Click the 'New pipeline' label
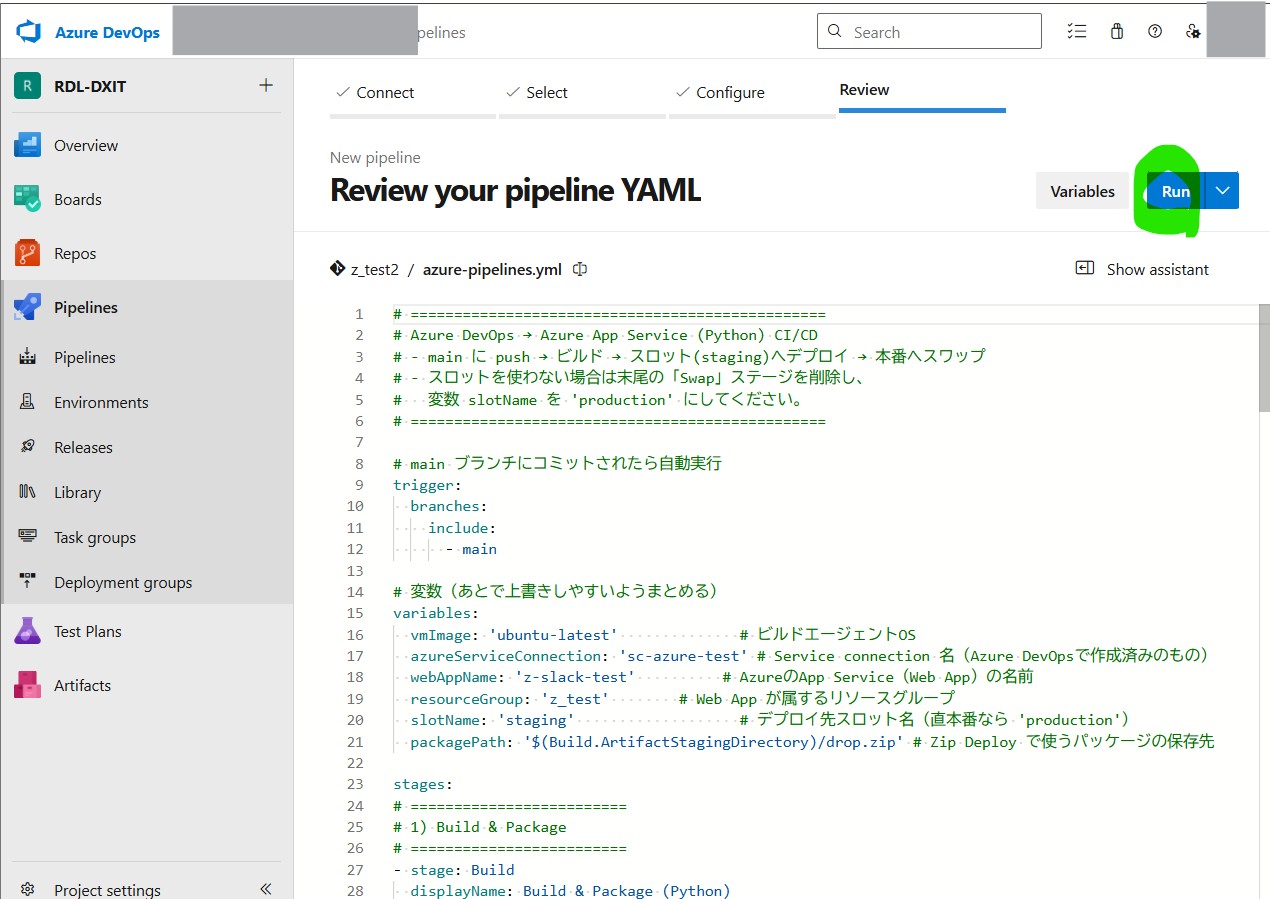The height and width of the screenshot is (899, 1270). (x=375, y=157)
